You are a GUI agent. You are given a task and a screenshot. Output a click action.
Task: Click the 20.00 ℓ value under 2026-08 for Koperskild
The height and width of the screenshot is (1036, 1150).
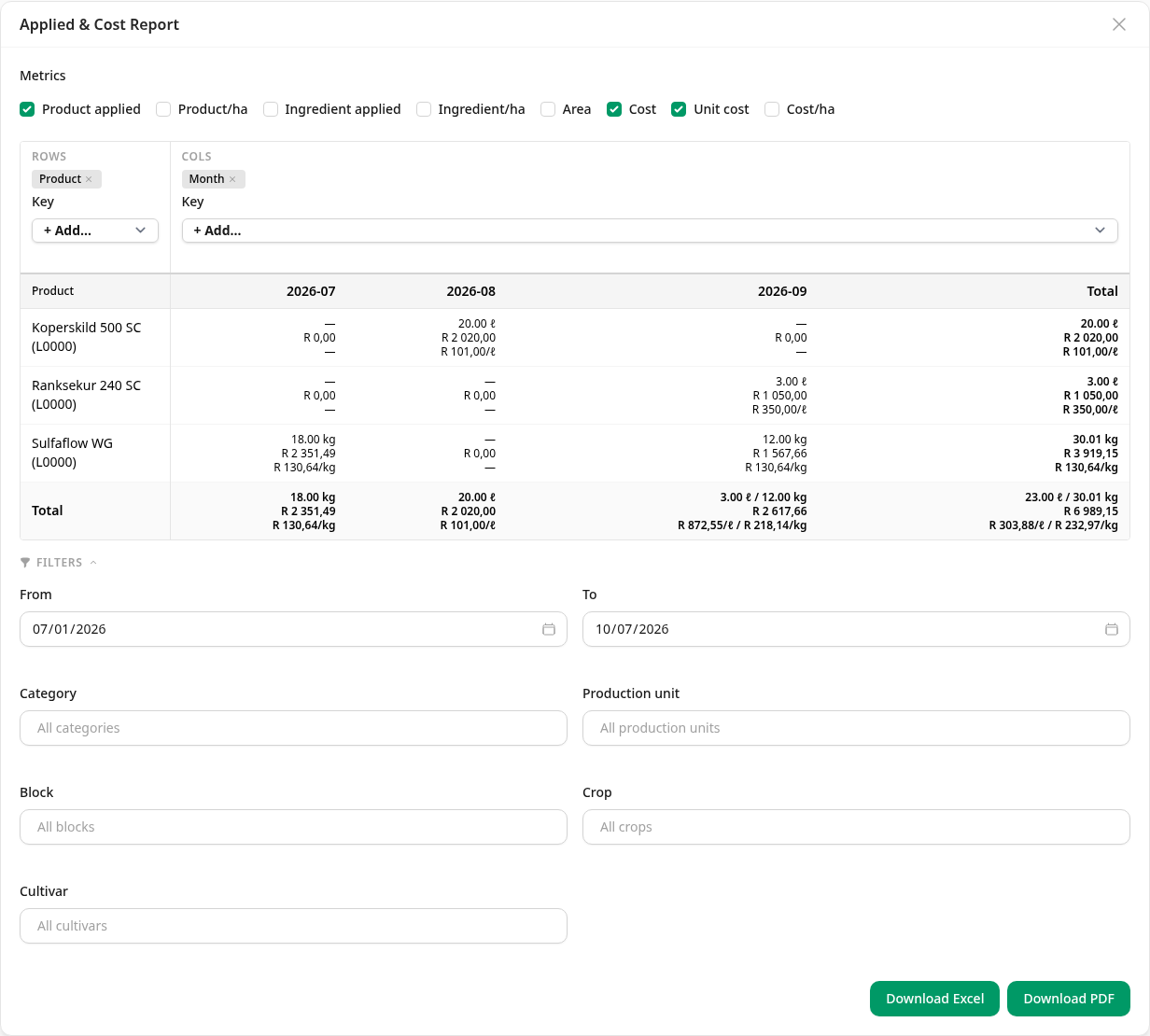pos(477,324)
